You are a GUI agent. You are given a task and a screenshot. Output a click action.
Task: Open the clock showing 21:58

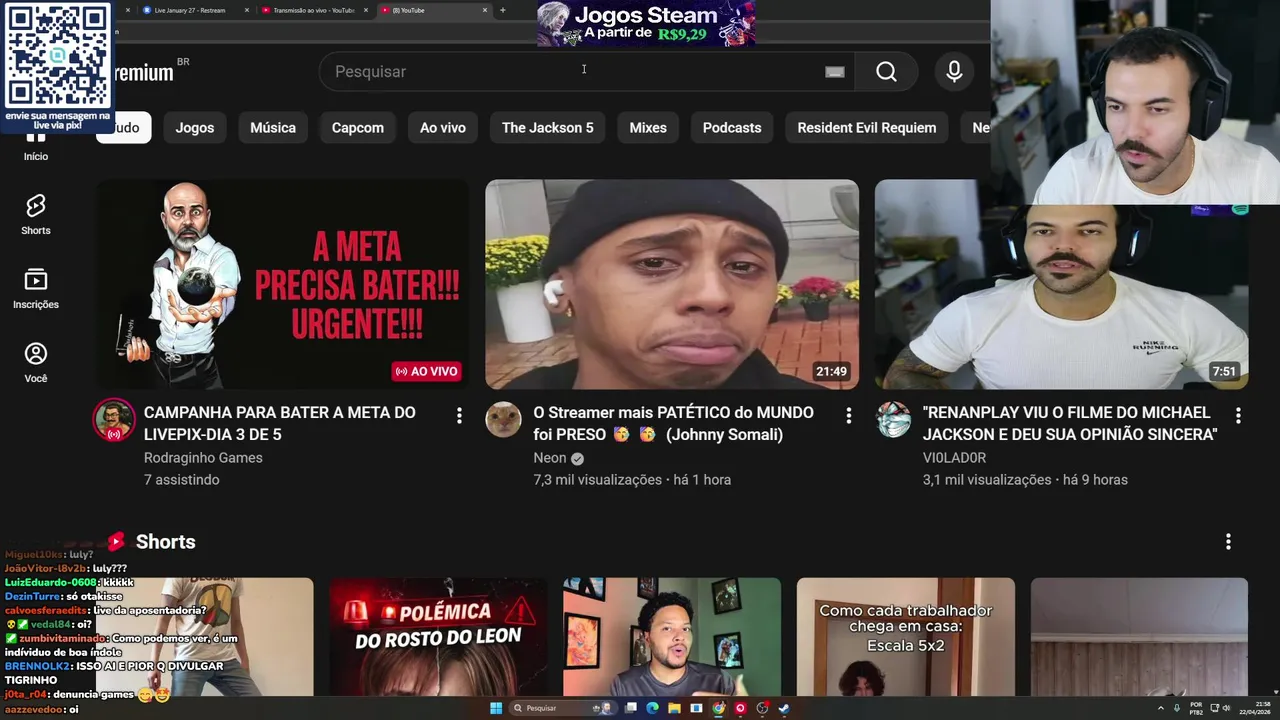point(1255,708)
